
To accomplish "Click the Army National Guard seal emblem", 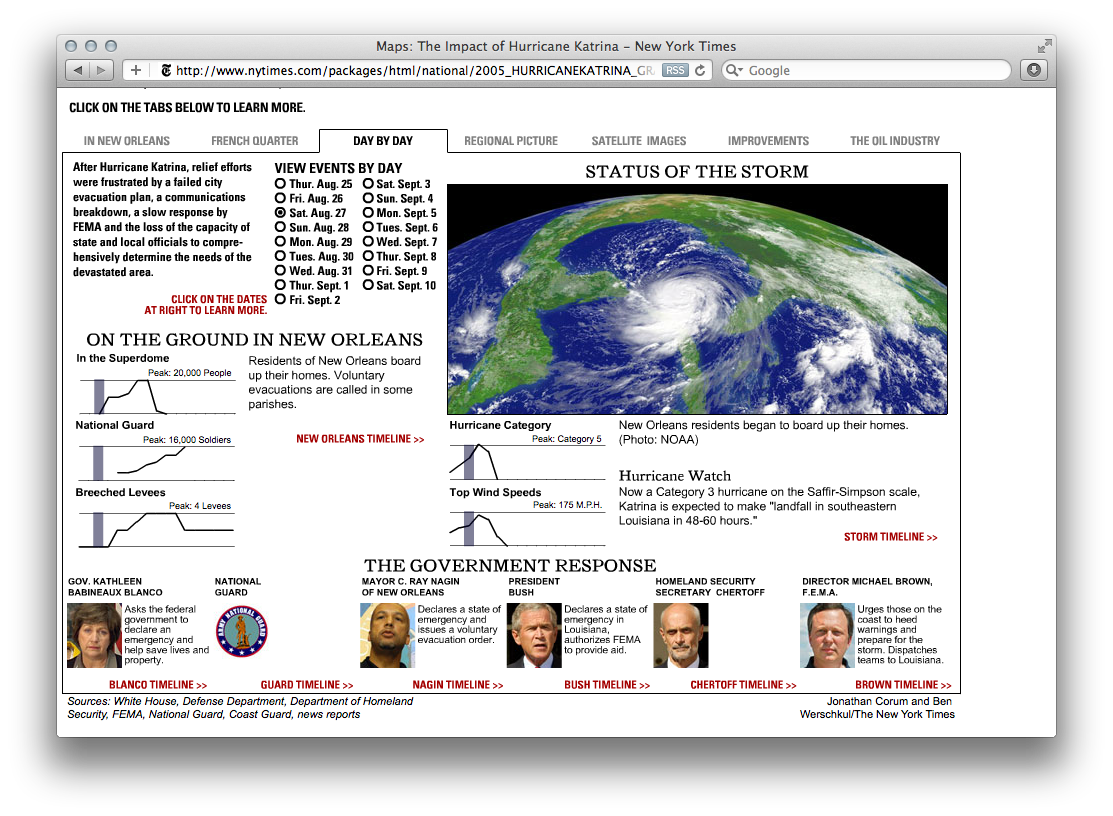I will tap(241, 633).
